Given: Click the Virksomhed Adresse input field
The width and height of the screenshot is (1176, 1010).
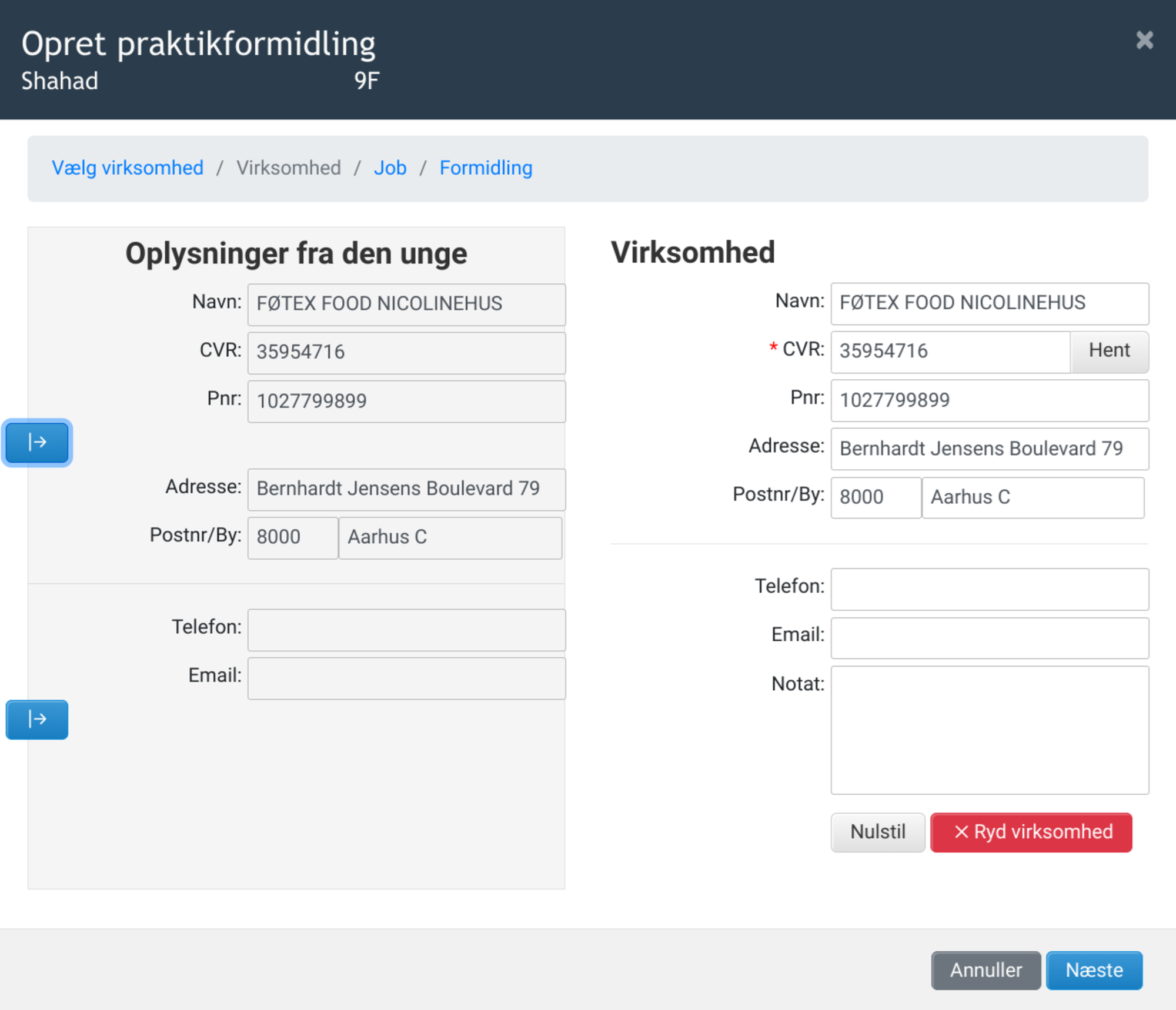Looking at the screenshot, I should (989, 449).
